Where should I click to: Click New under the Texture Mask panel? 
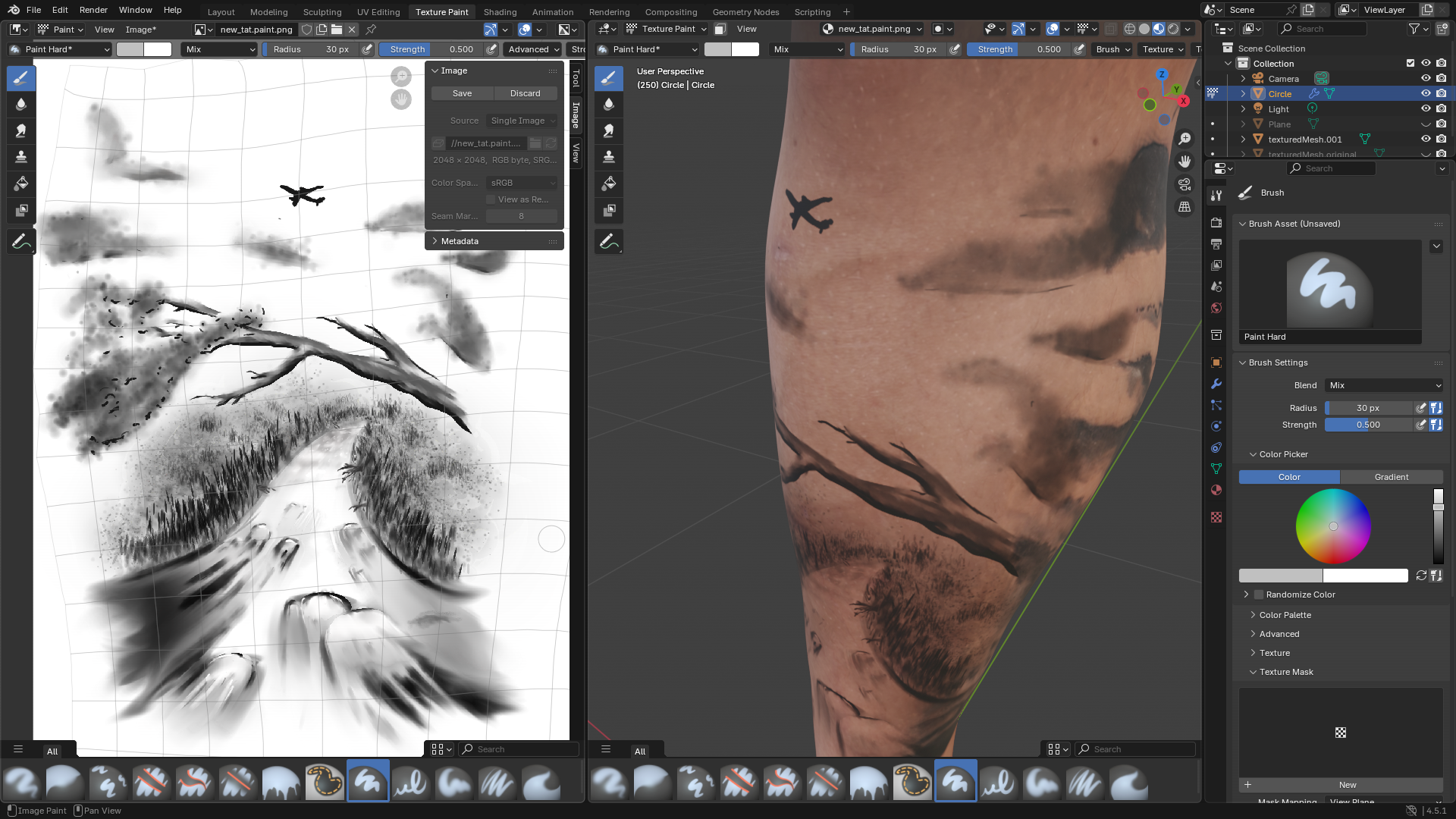point(1347,785)
